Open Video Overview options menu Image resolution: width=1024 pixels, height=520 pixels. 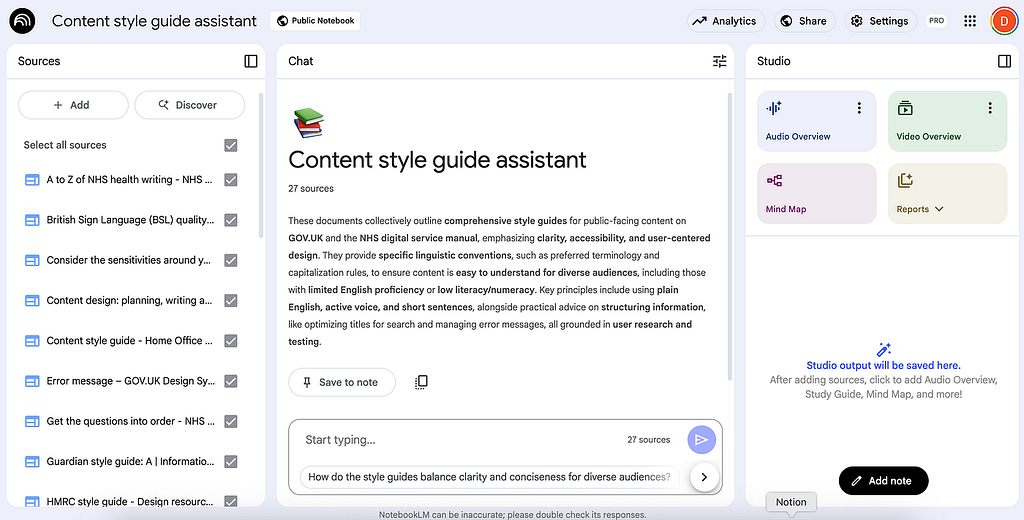tap(990, 108)
